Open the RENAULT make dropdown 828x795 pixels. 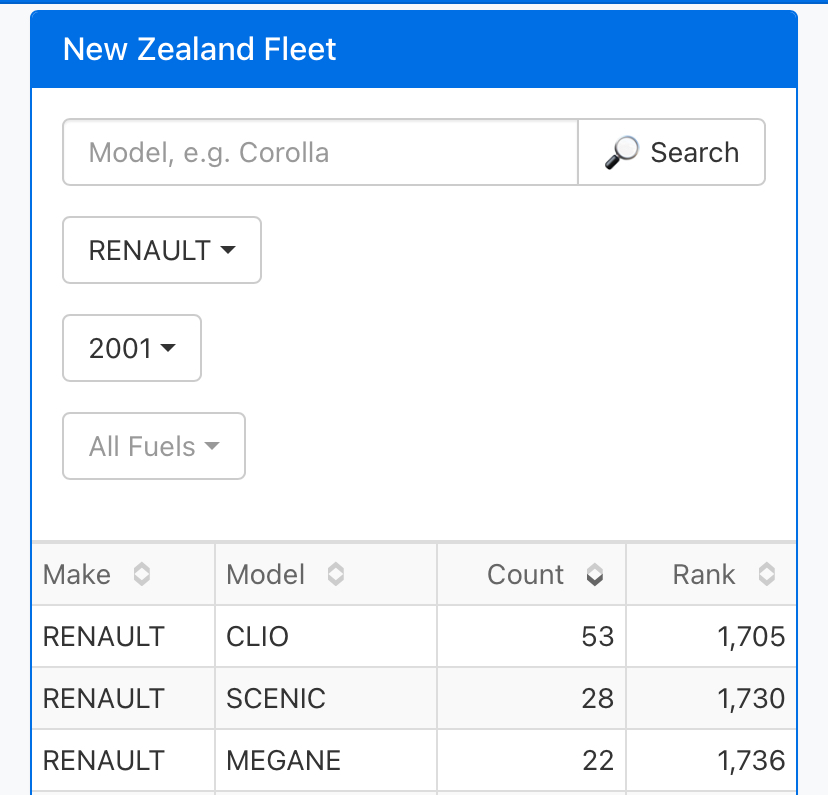click(162, 250)
